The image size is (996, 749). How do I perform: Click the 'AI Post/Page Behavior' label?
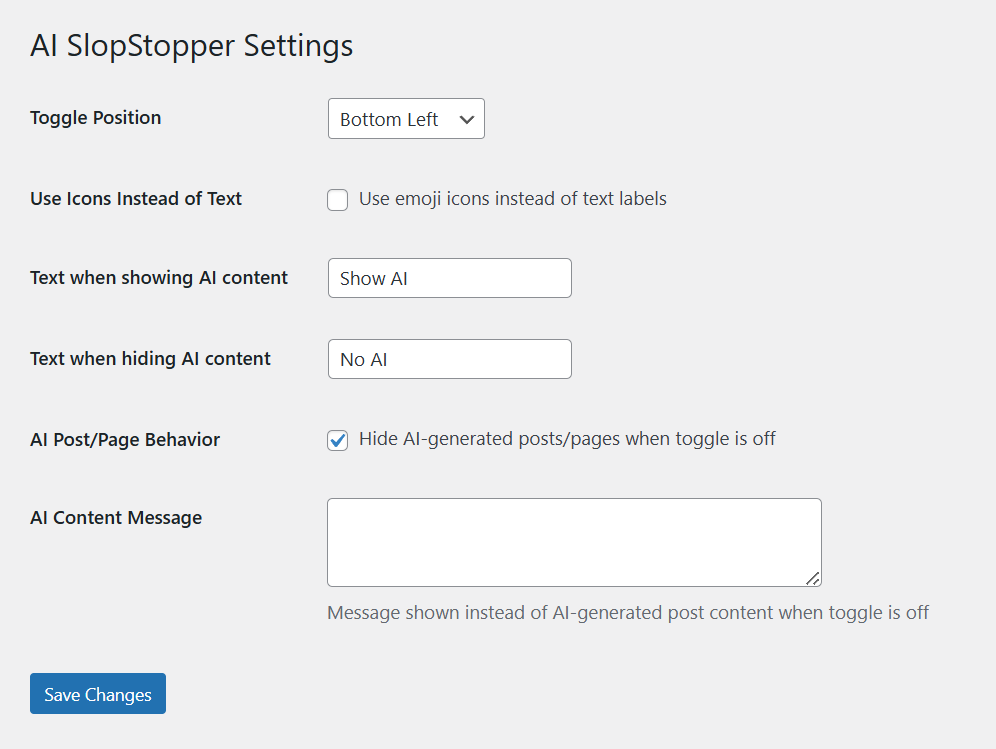click(125, 440)
